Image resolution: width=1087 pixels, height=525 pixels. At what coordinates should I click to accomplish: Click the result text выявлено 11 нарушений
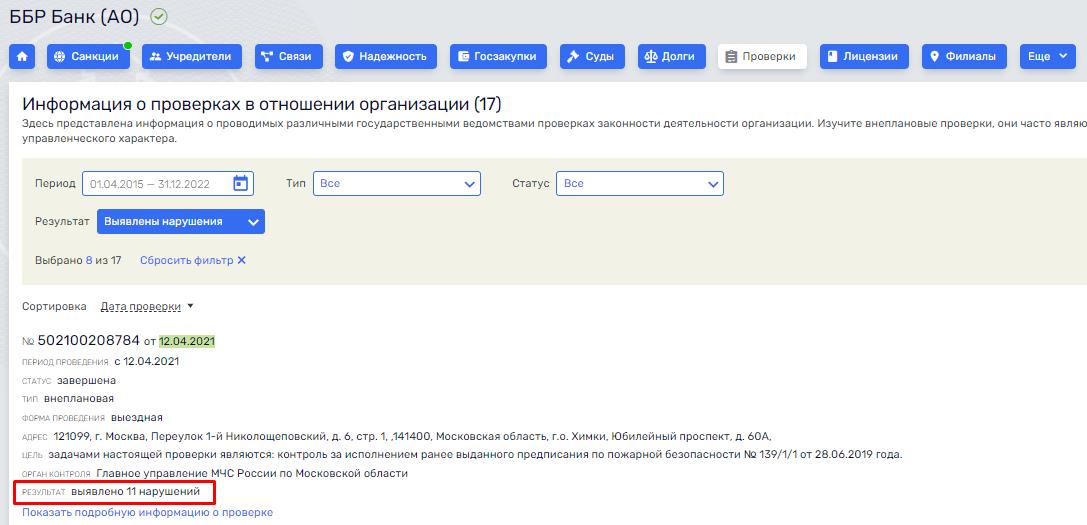(x=135, y=492)
